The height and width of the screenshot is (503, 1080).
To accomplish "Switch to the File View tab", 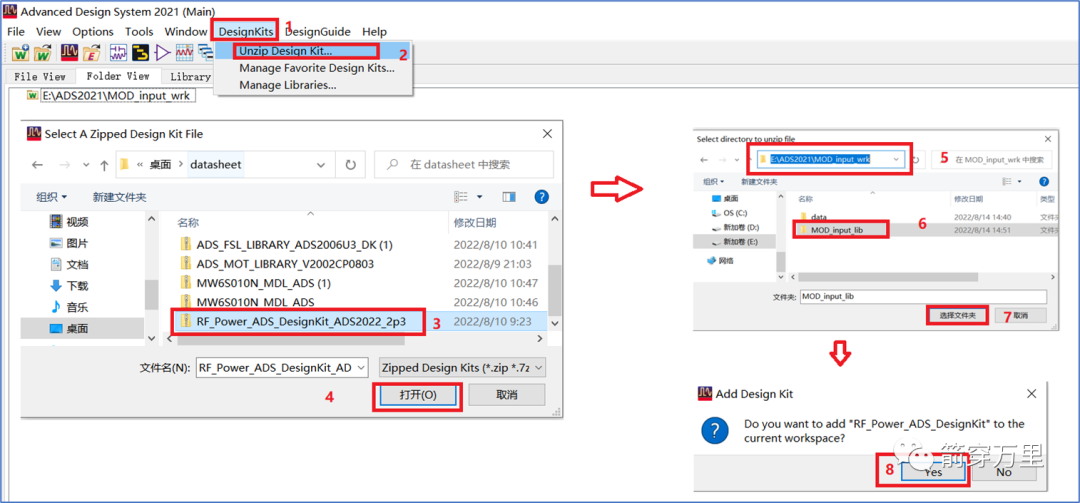I will pos(40,76).
